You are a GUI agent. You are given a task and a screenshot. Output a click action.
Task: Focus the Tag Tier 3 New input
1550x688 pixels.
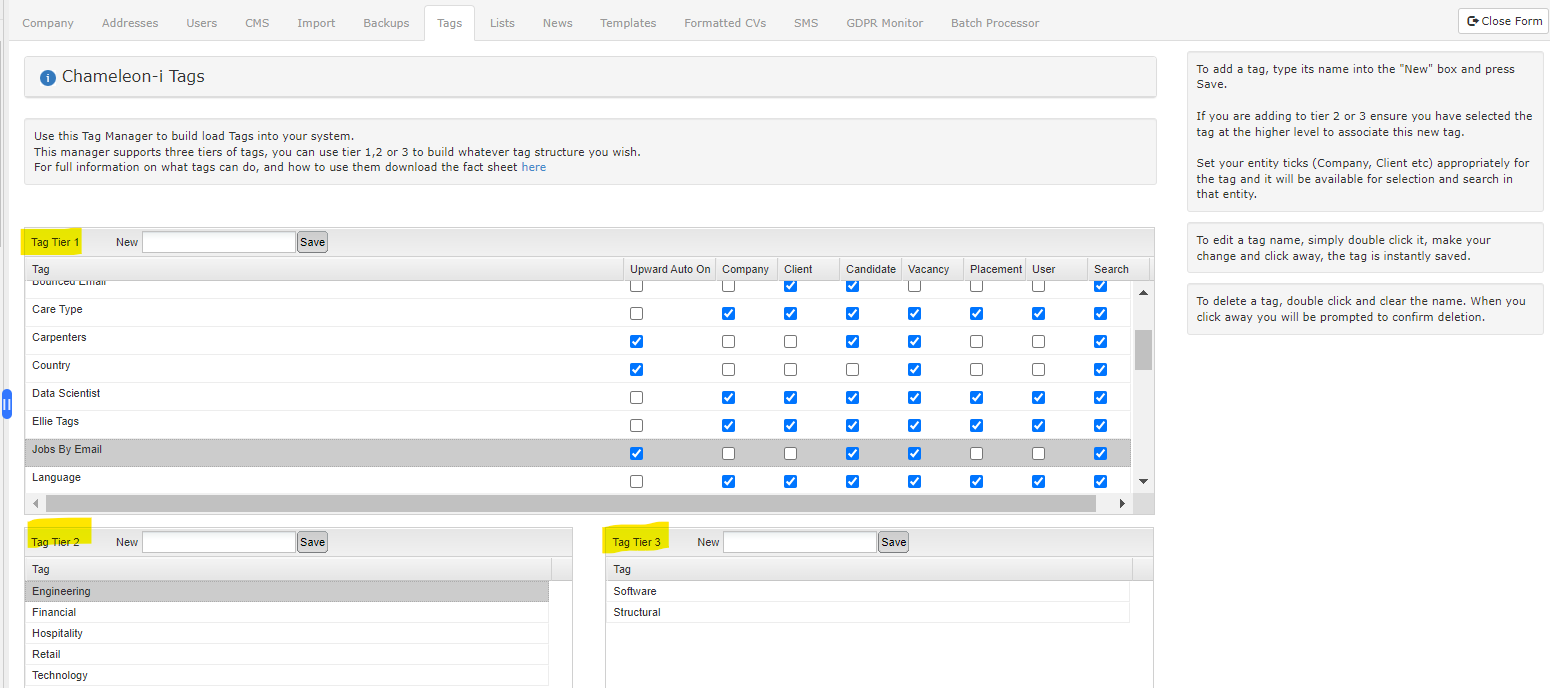(x=800, y=542)
